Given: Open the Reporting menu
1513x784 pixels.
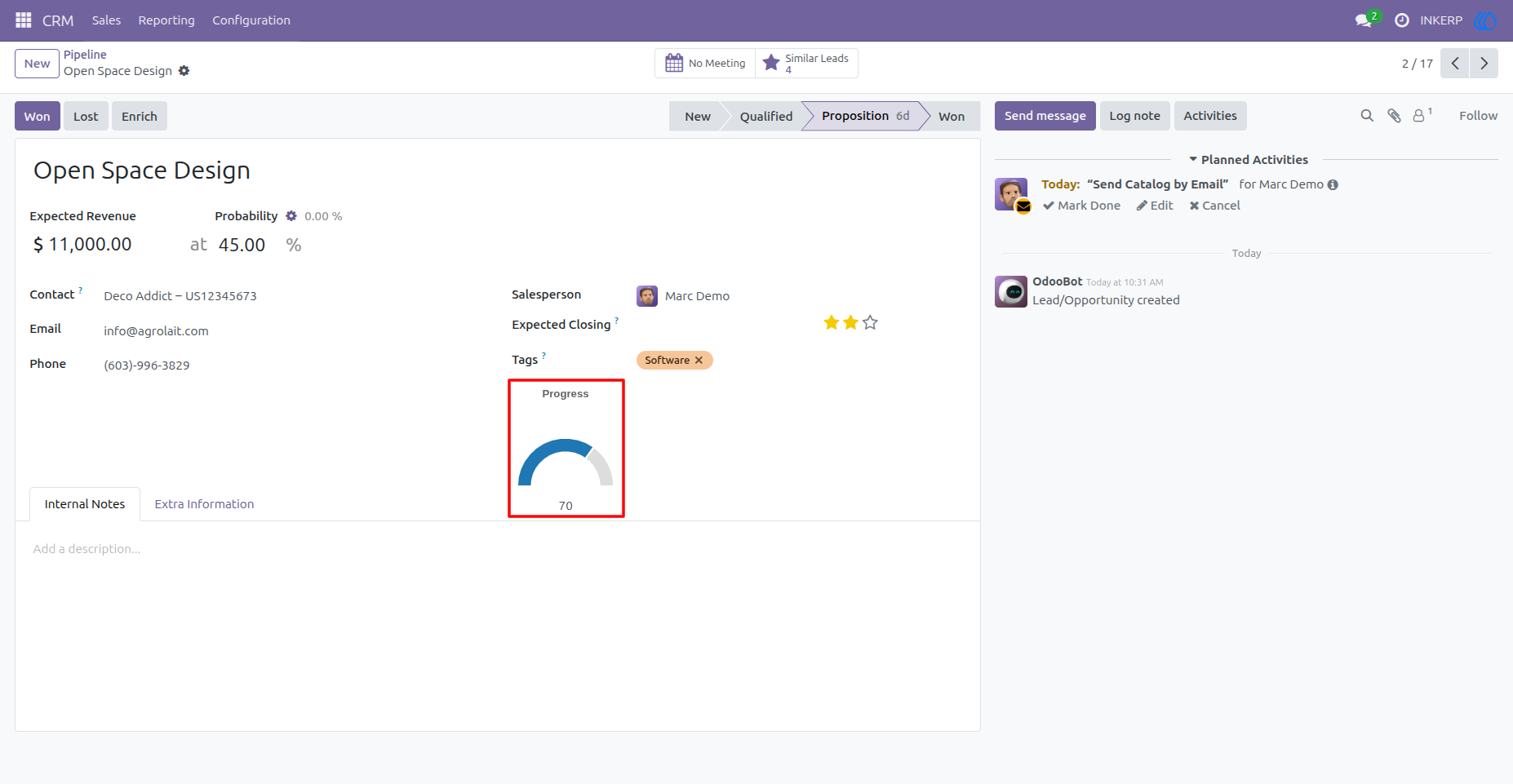Looking at the screenshot, I should pos(166,20).
